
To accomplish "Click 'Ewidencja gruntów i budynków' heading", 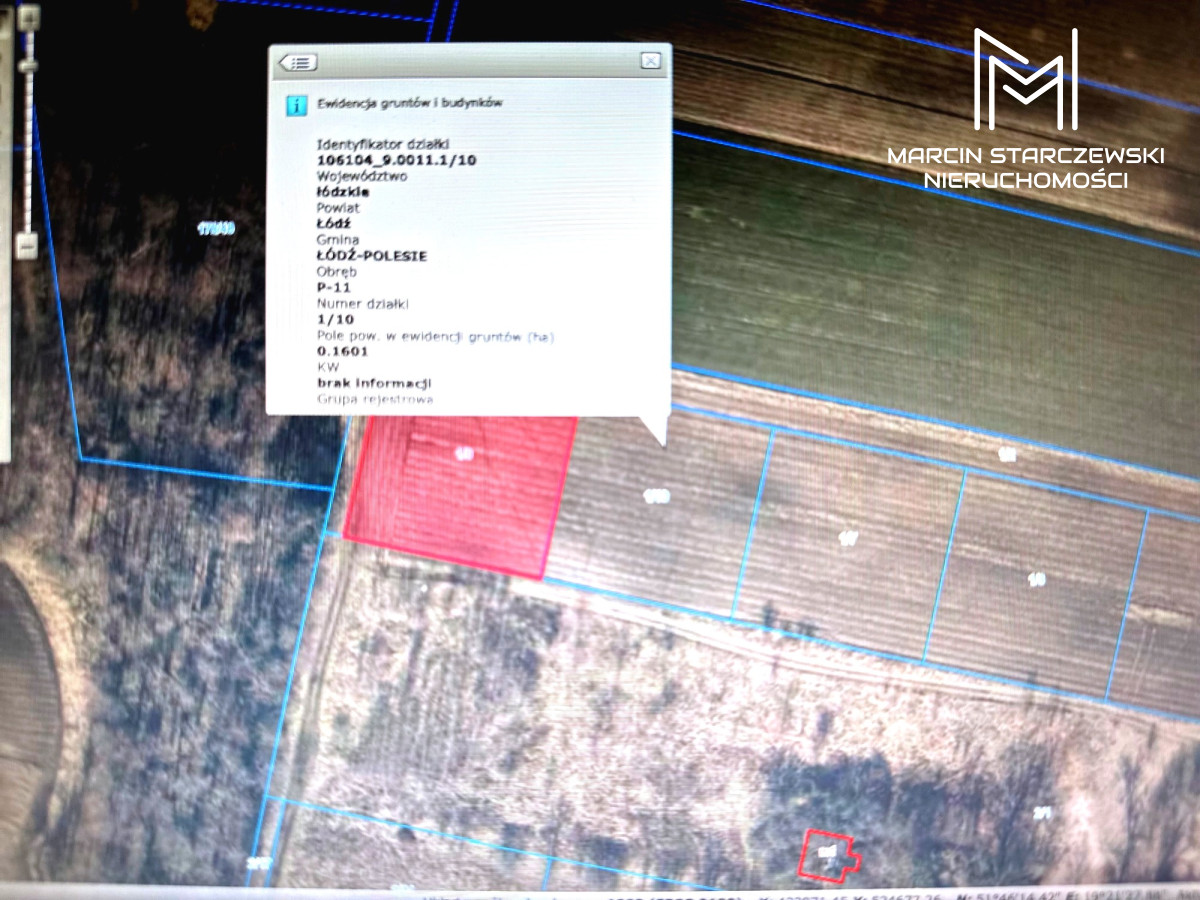I will tap(410, 103).
